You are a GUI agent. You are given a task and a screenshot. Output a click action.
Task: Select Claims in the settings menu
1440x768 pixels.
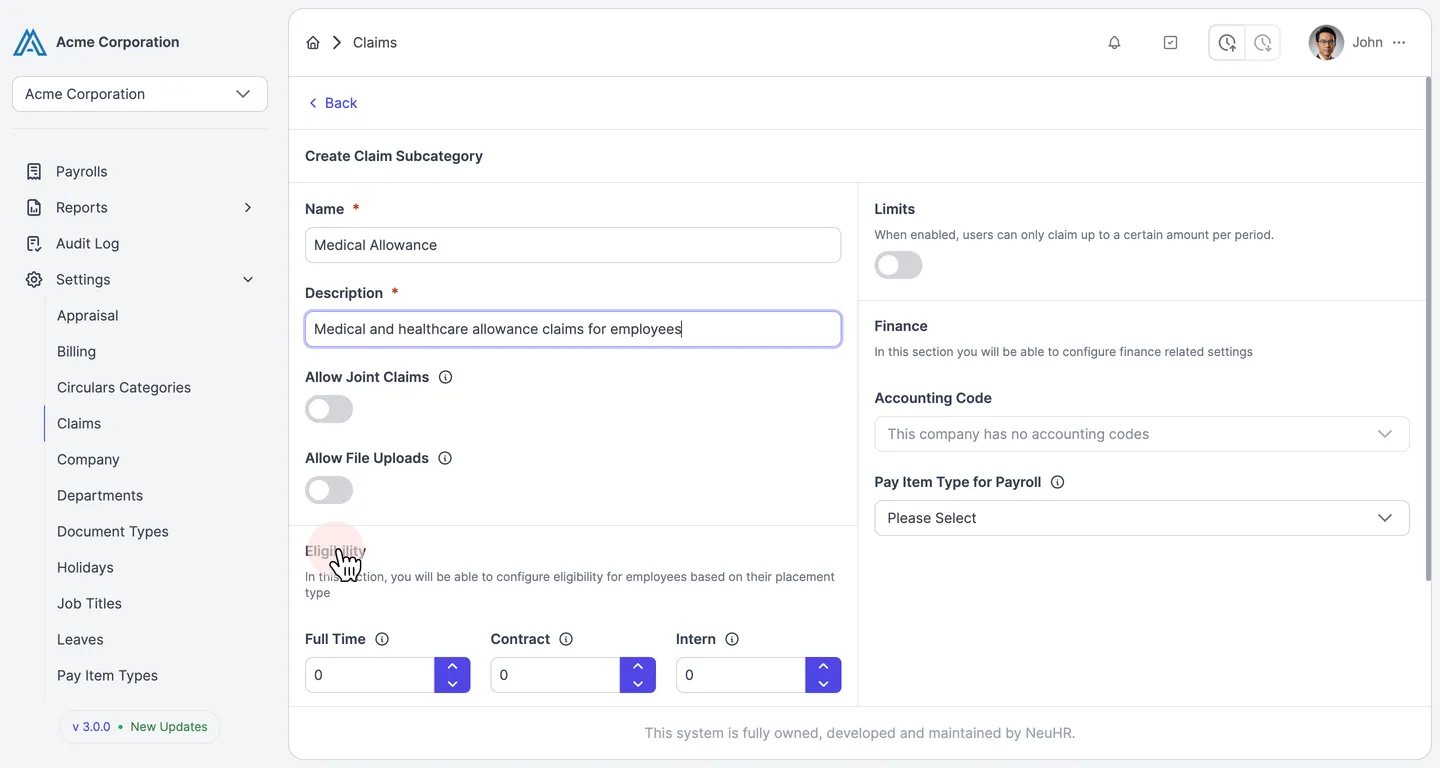point(79,423)
